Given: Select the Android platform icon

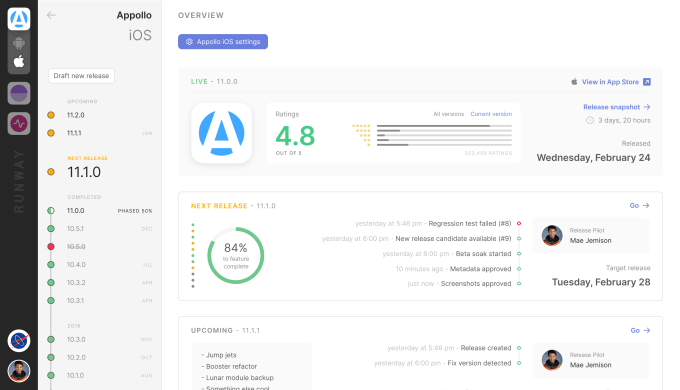Looking at the screenshot, I should pyautogui.click(x=19, y=43).
